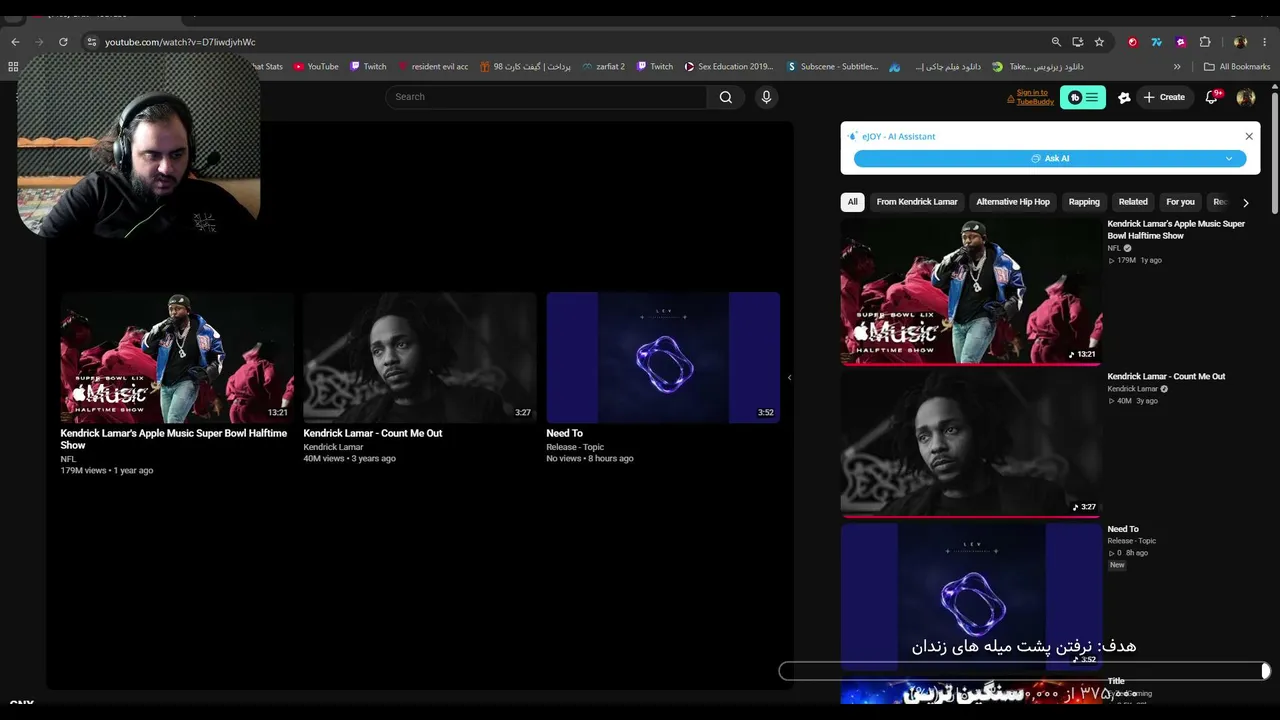The height and width of the screenshot is (720, 1280).
Task: Select the Alternative Hip Hop chip
Action: 1013,202
